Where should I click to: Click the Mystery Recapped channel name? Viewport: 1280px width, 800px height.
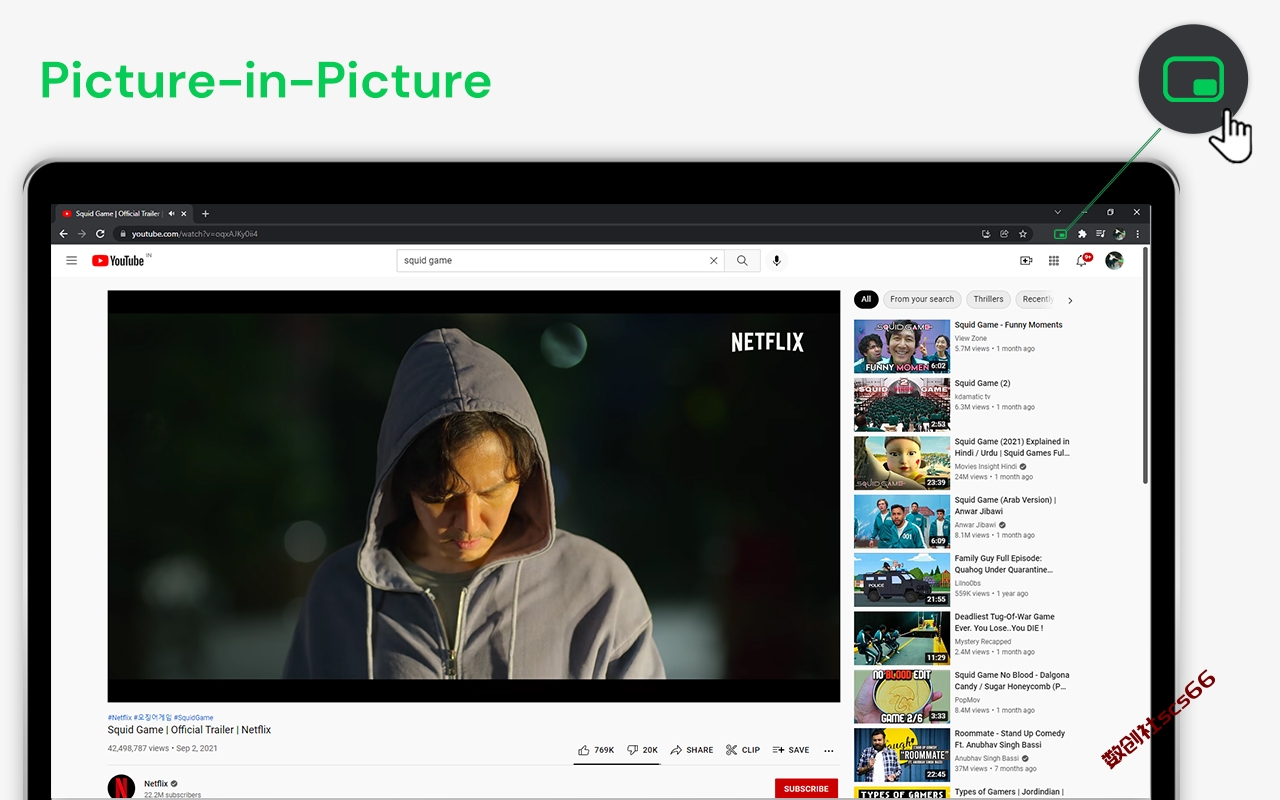click(x=982, y=642)
